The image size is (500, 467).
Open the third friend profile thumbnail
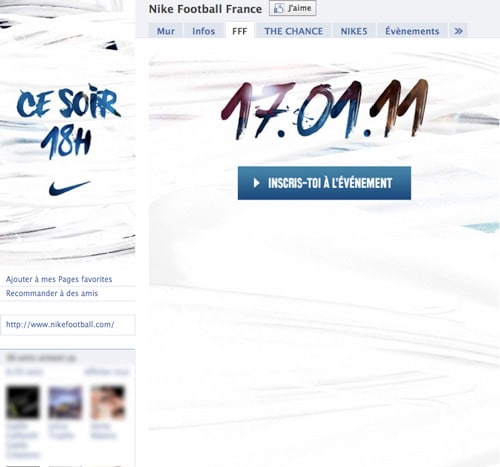coord(108,402)
